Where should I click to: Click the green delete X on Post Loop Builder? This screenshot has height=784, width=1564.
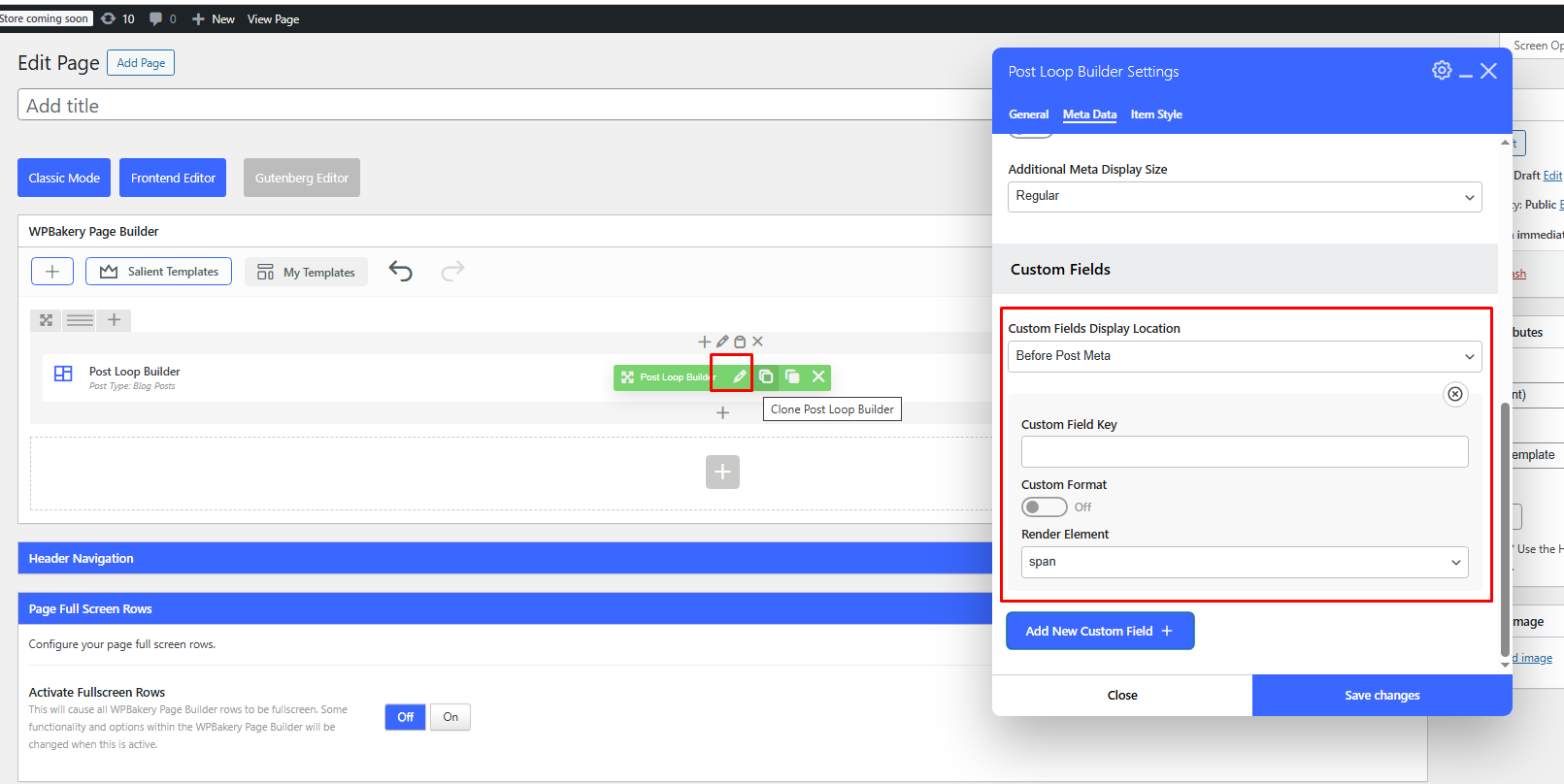point(818,376)
